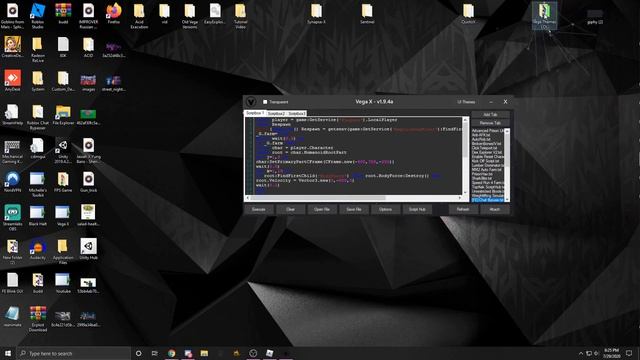
Task: Select the Sentinel folder icon
Action: [367, 13]
